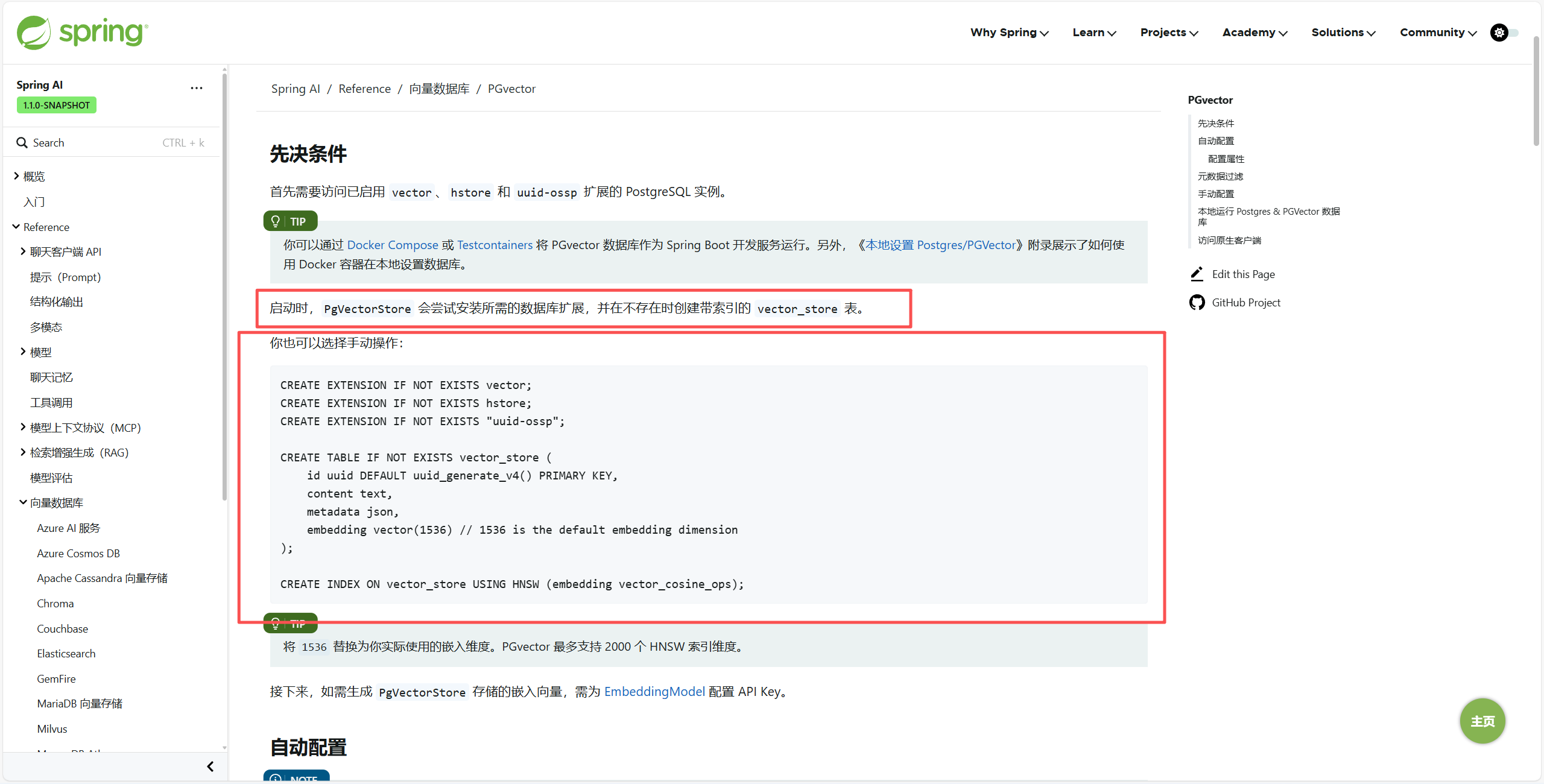Open the Projects navigation menu
1544x784 pixels.
[1168, 33]
